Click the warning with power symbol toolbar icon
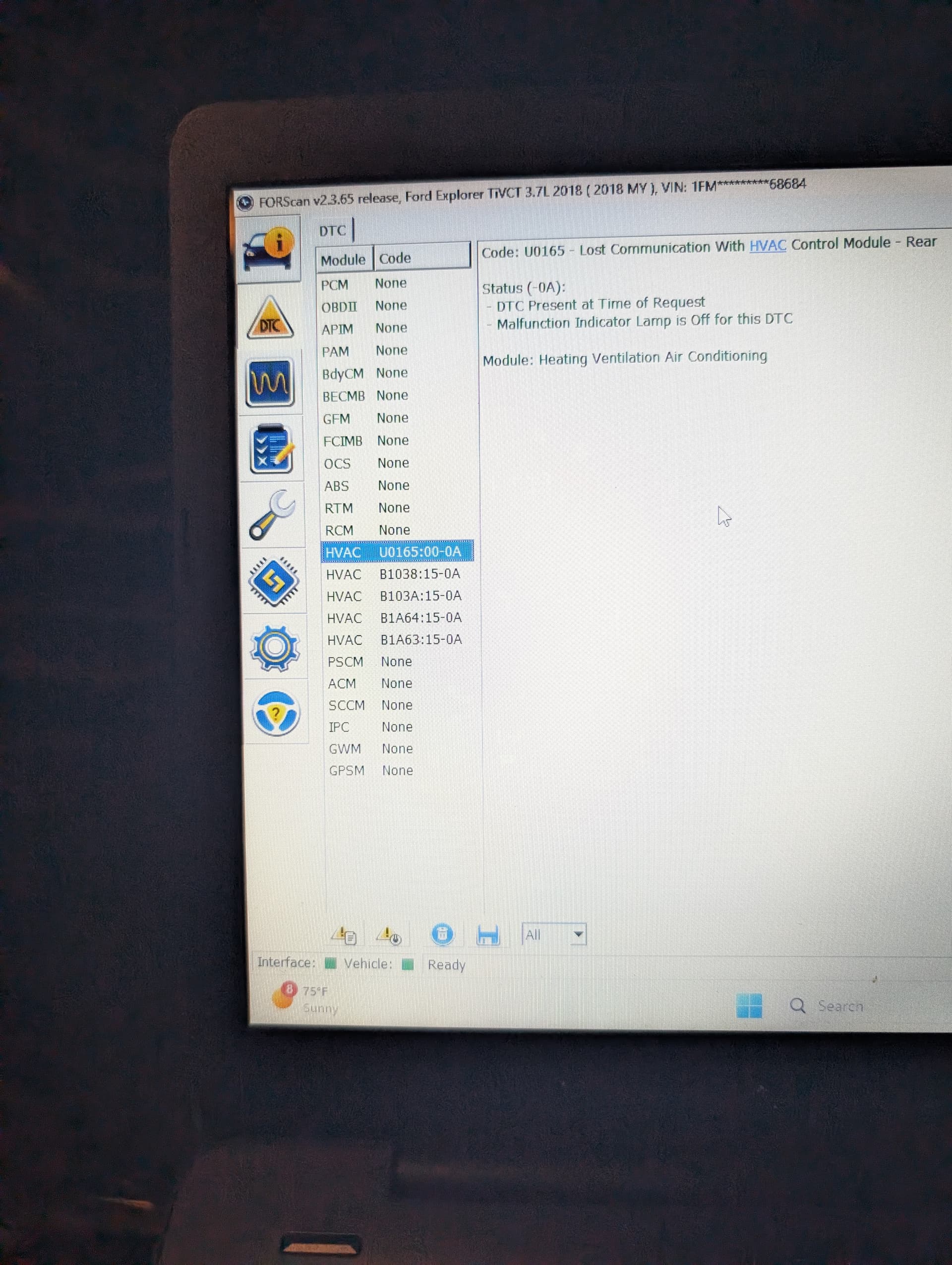 click(x=389, y=936)
